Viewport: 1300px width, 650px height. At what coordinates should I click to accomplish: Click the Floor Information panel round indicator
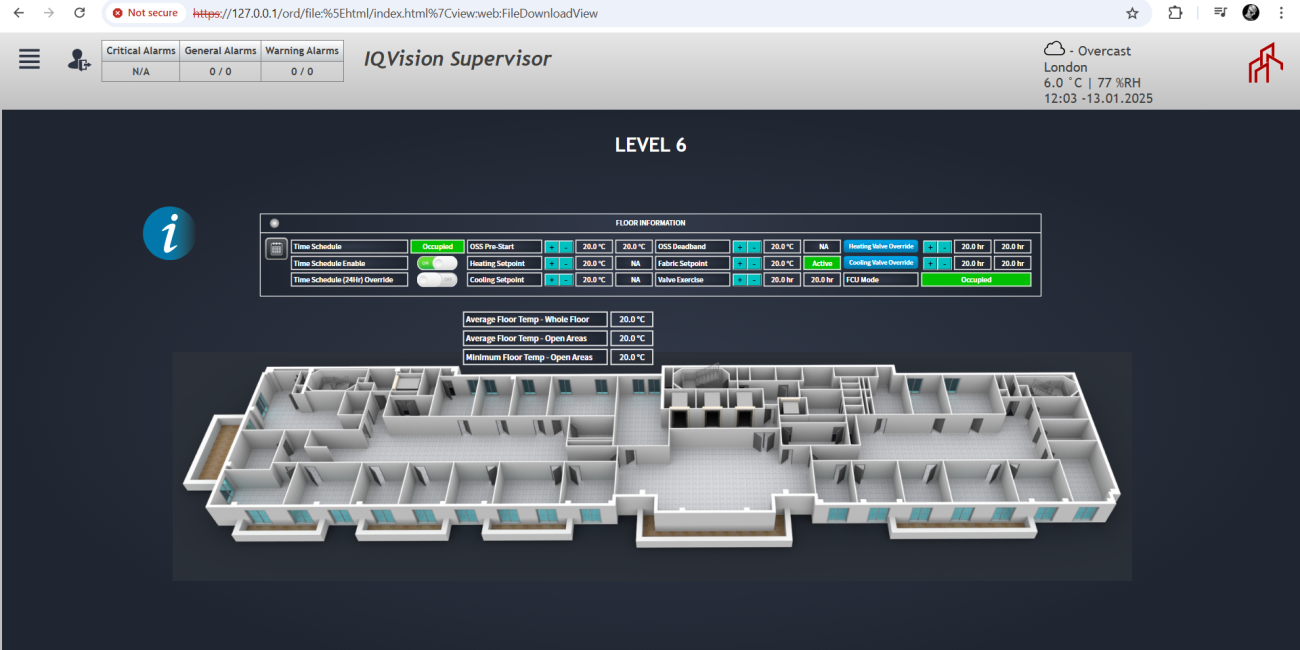[x=274, y=223]
